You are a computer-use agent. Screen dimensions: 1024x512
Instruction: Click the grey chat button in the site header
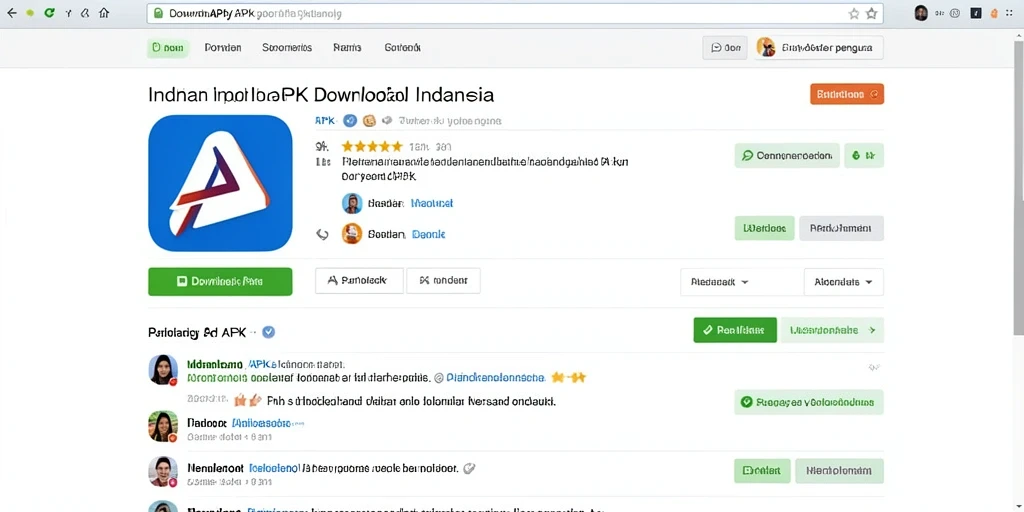(725, 48)
